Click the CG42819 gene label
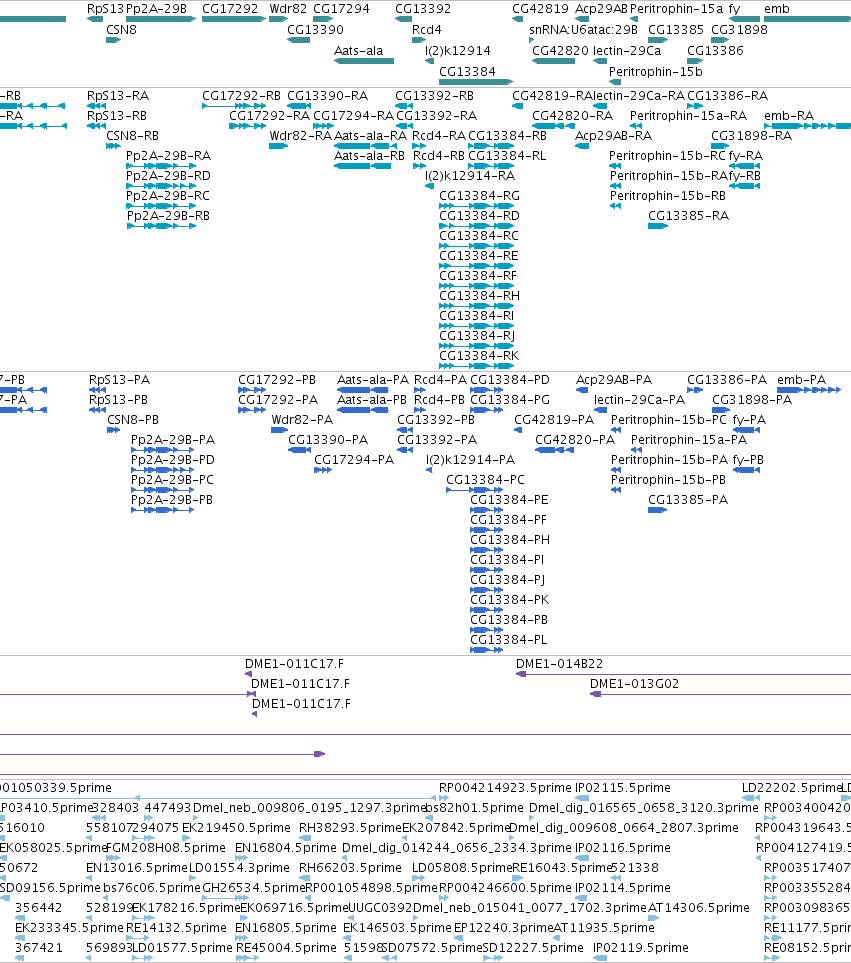This screenshot has width=851, height=963. coord(540,9)
